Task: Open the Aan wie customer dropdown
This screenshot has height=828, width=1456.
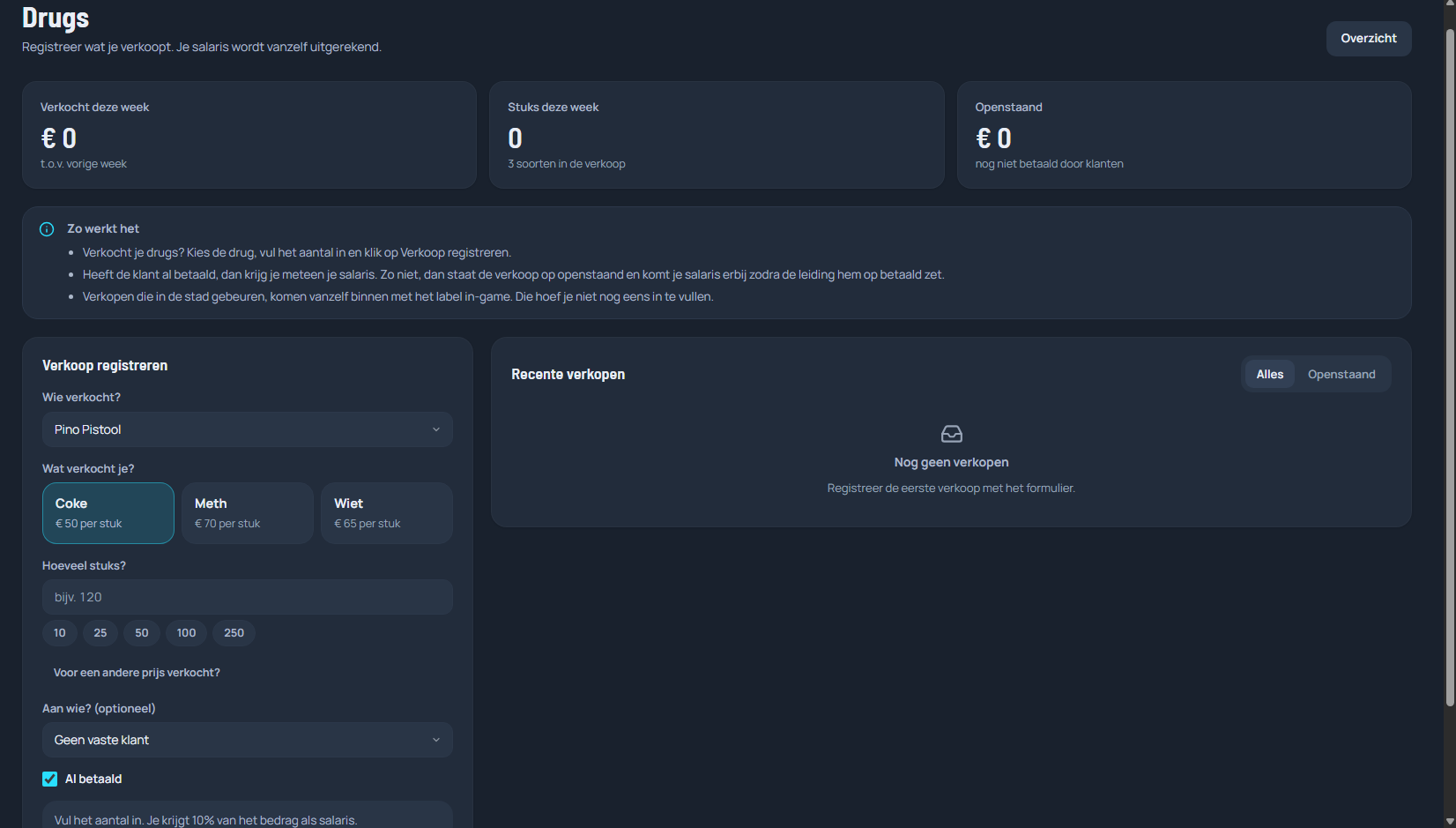Action: point(248,740)
